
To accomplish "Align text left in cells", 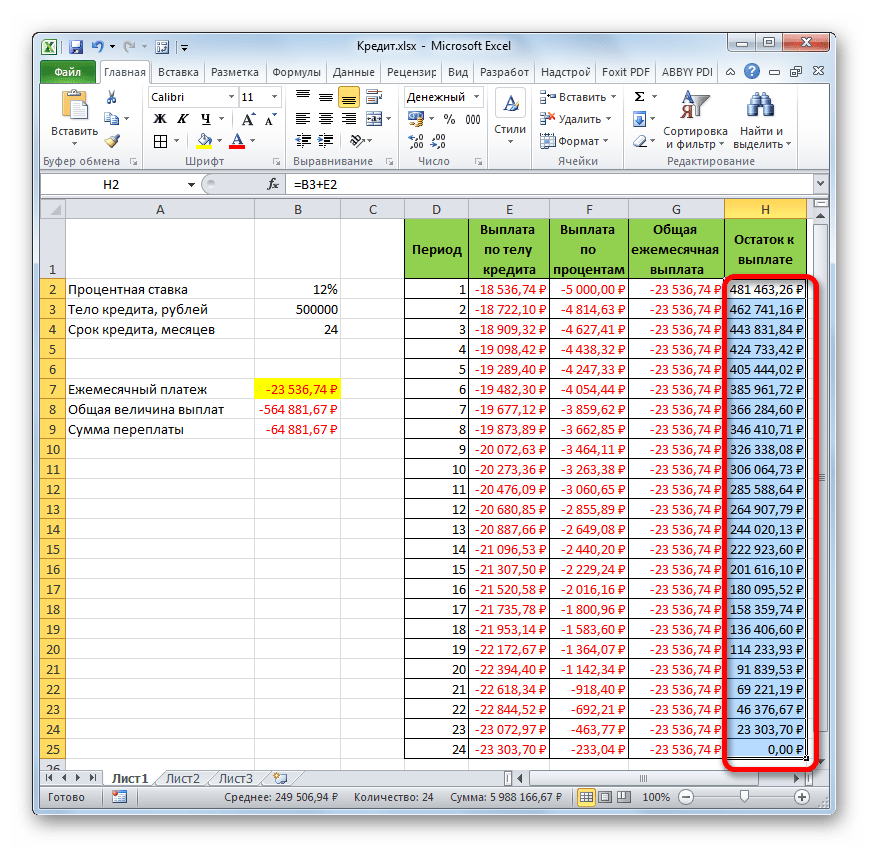I will tap(303, 119).
